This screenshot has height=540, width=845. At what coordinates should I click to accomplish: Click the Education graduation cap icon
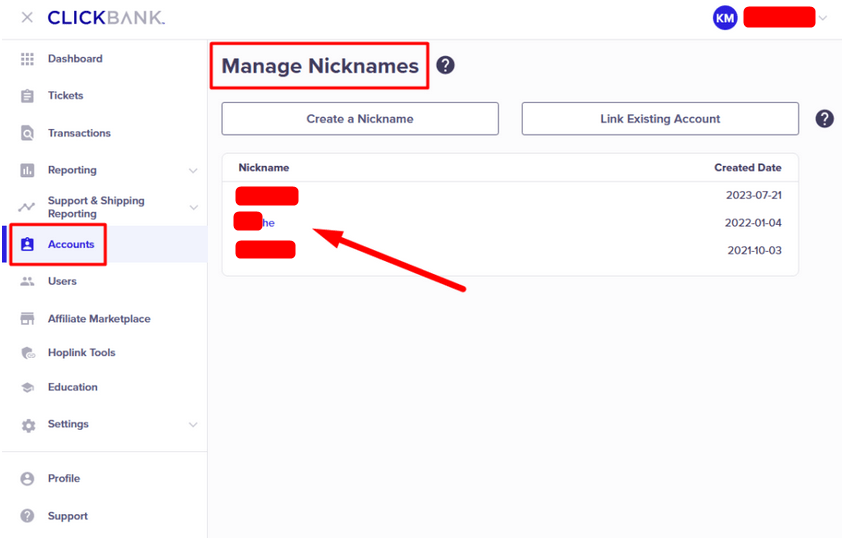(27, 387)
